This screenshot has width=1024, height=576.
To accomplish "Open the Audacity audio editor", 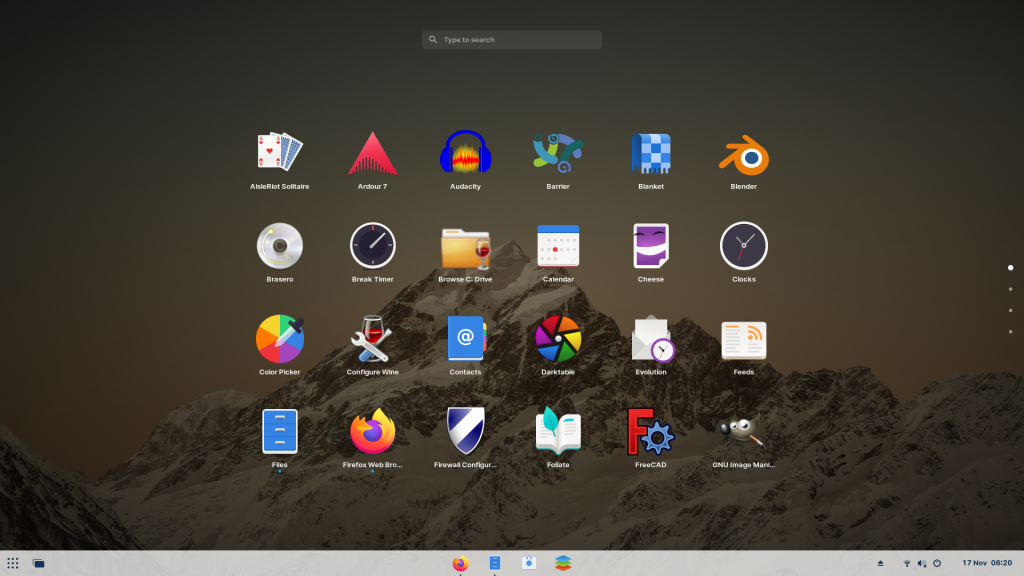I will (465, 153).
